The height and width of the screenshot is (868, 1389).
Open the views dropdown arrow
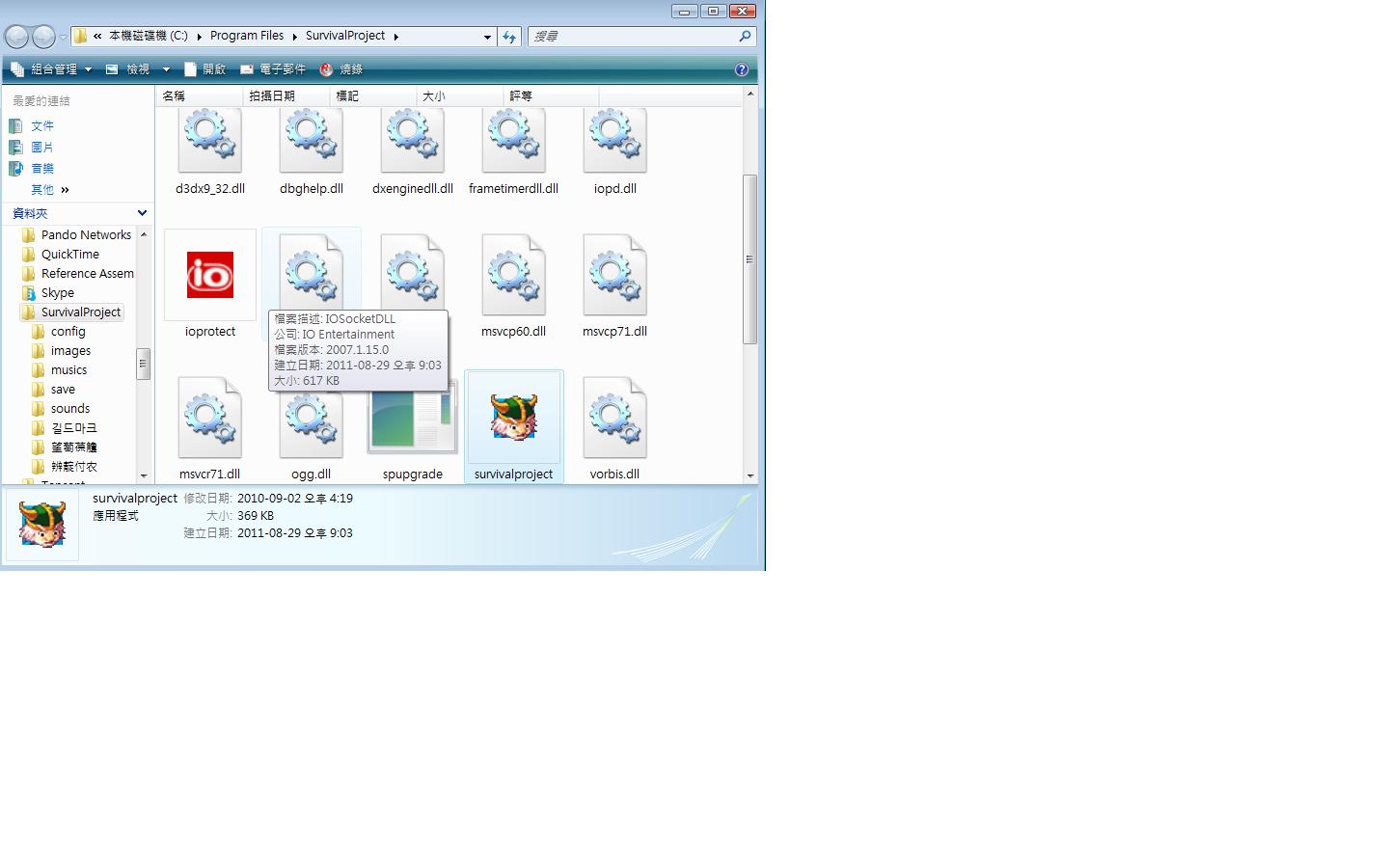click(166, 69)
